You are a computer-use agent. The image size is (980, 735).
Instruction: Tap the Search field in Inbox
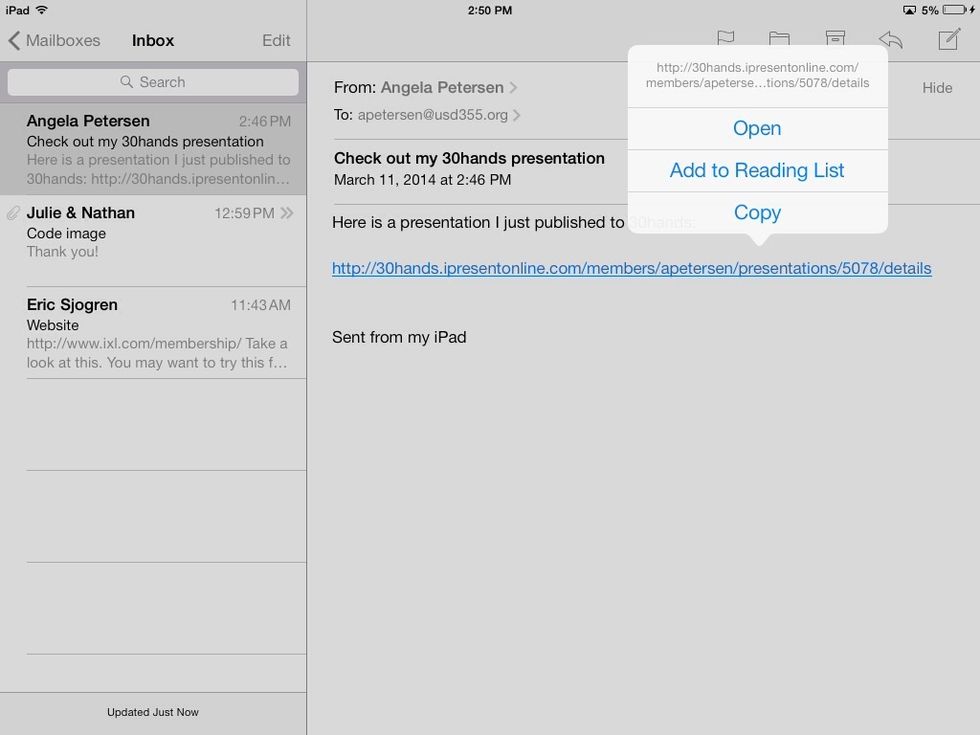153,82
